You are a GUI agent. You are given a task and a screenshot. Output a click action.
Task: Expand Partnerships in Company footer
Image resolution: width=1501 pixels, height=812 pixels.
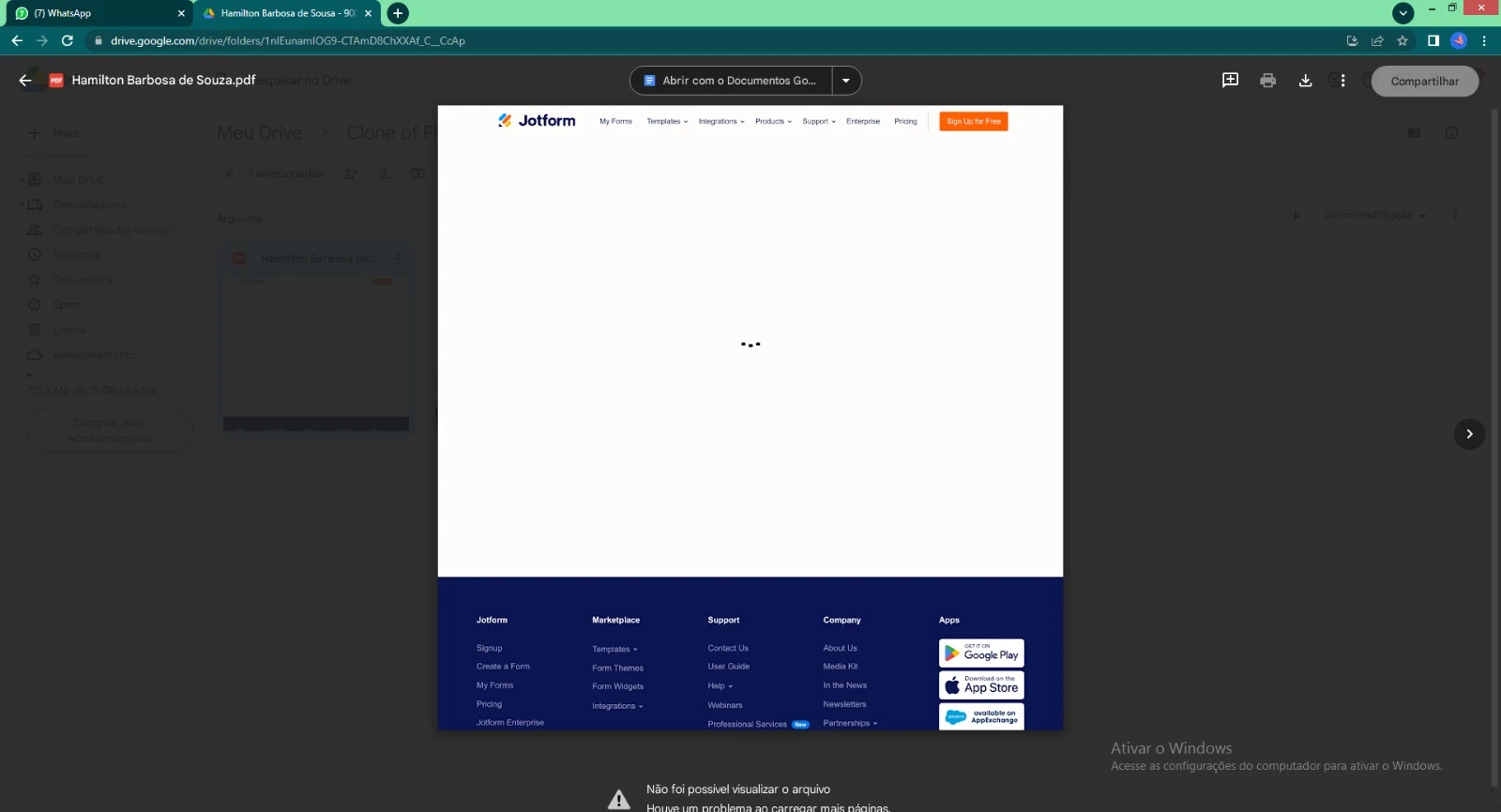pyautogui.click(x=850, y=723)
